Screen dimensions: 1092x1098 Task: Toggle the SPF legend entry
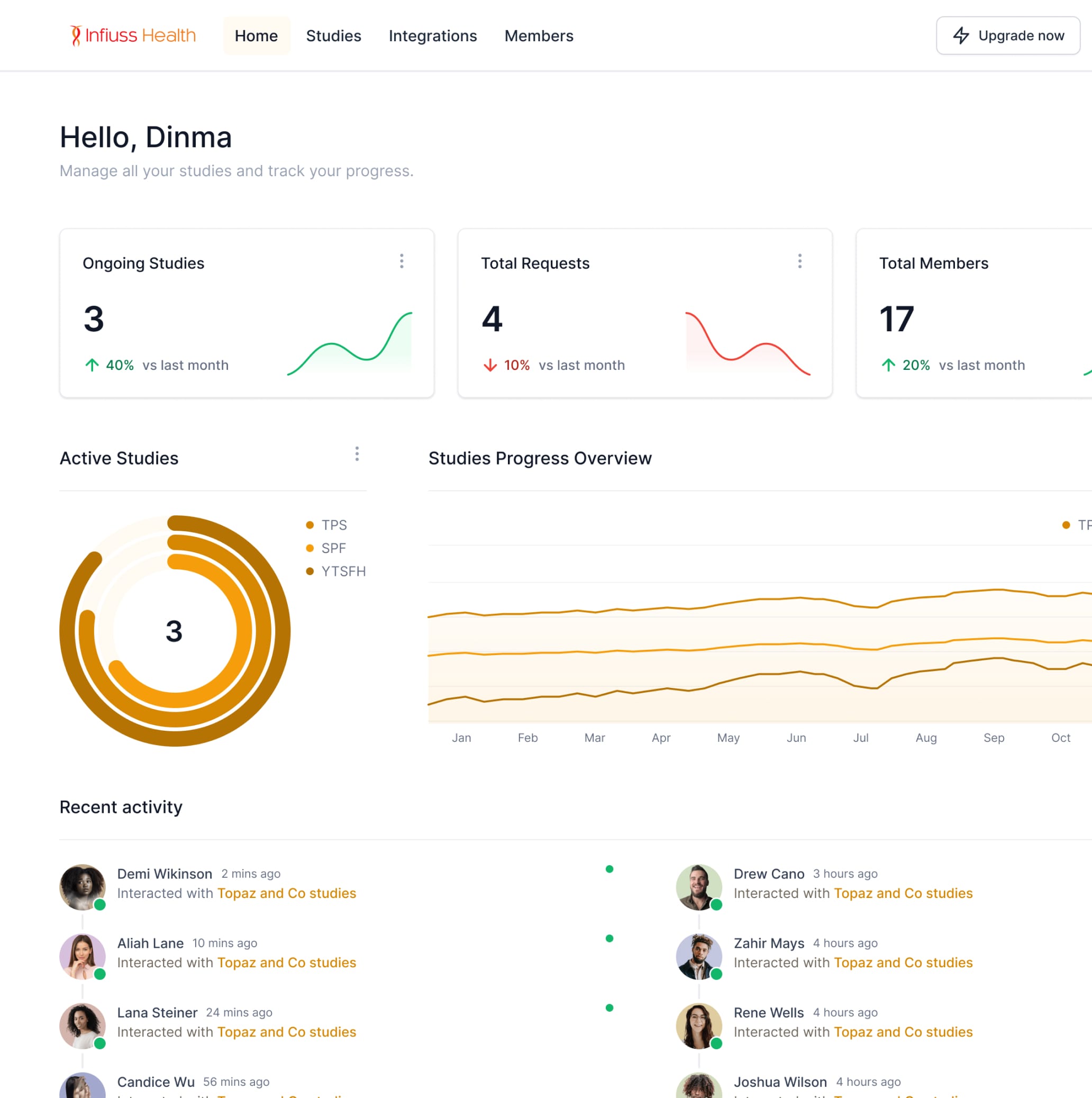coord(333,548)
